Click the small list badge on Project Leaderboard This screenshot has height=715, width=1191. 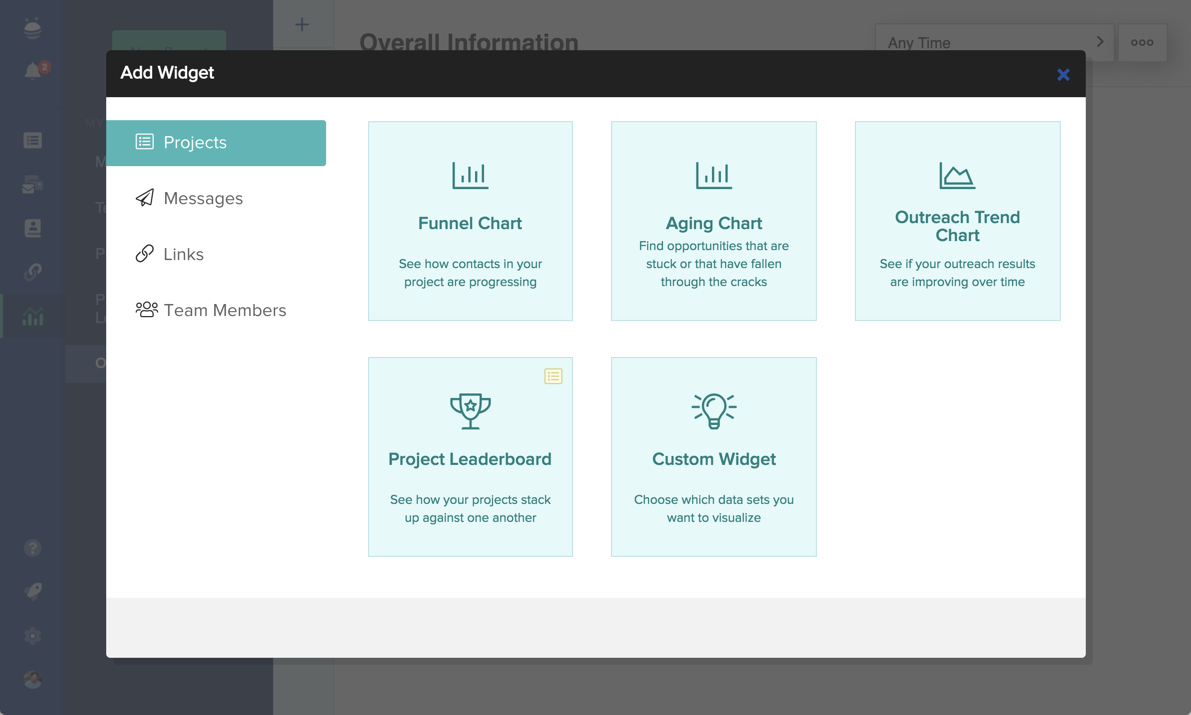553,376
